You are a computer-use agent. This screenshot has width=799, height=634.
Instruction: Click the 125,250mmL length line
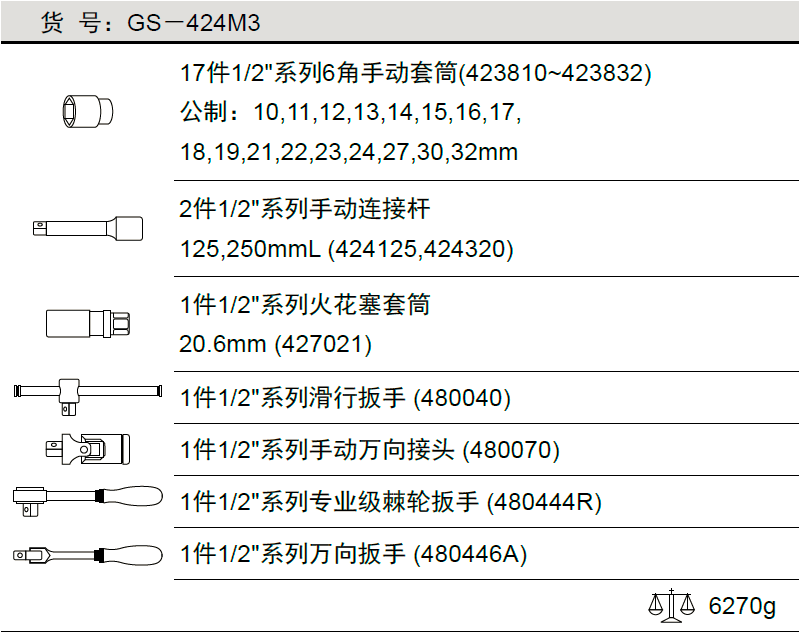click(x=347, y=249)
